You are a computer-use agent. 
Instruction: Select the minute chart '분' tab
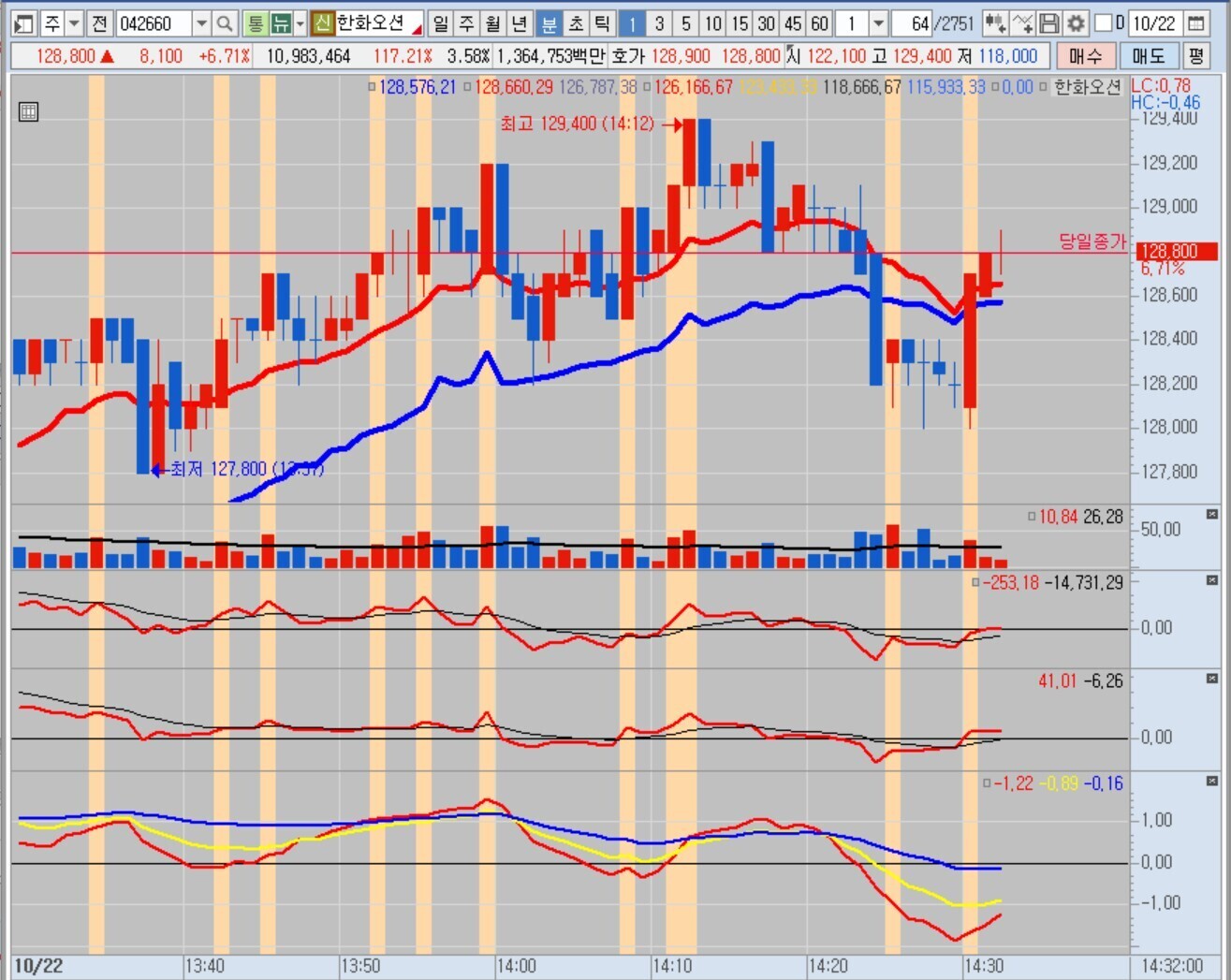550,23
